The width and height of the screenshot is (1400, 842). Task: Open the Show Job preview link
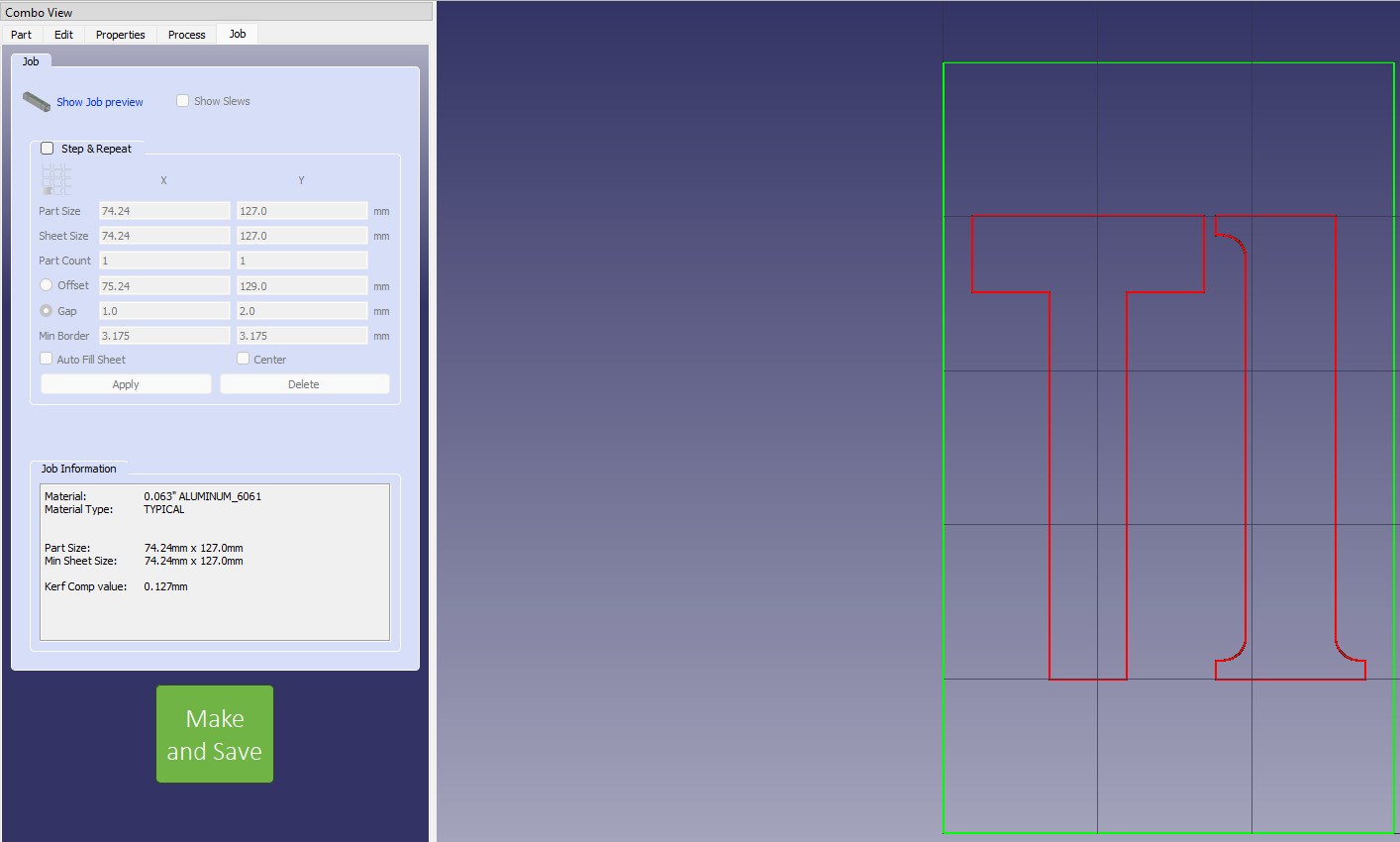99,102
